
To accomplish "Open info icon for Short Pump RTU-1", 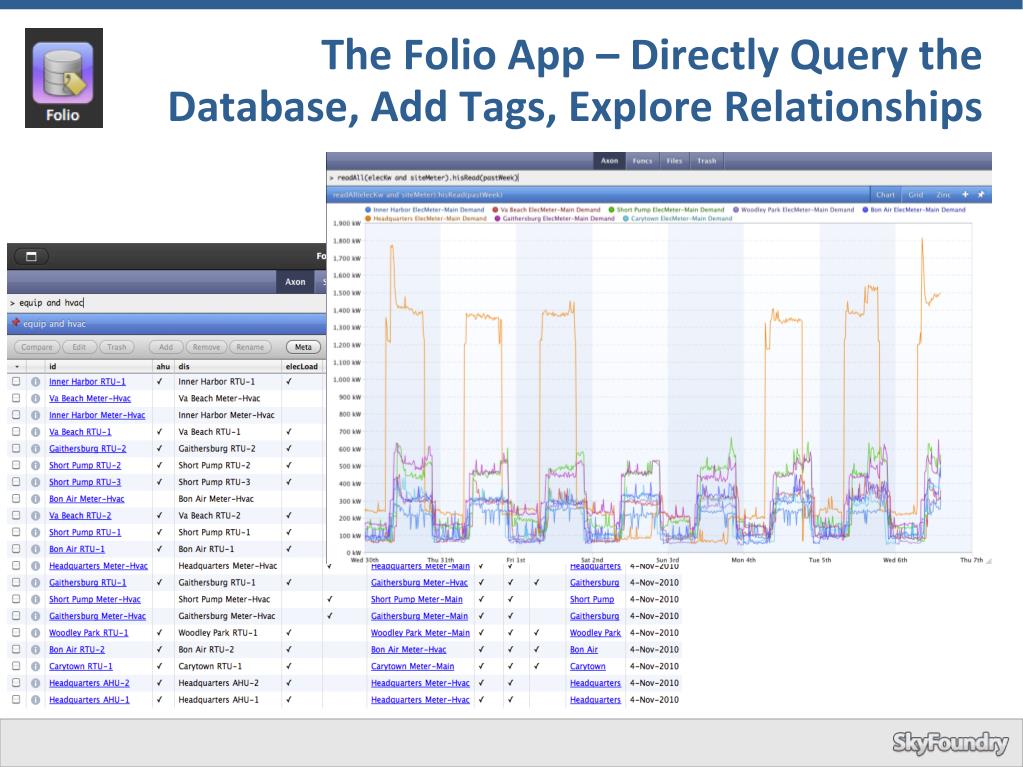I will pos(35,532).
